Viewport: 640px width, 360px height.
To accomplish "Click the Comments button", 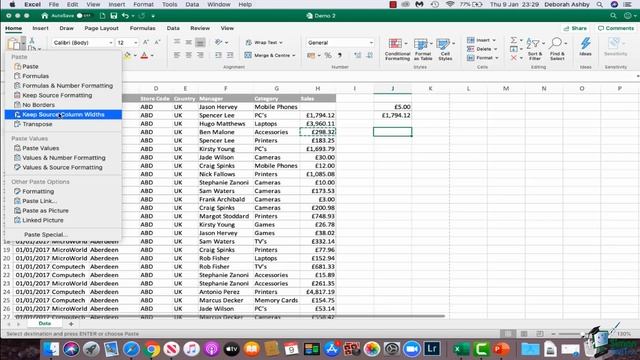I will 616,28.
